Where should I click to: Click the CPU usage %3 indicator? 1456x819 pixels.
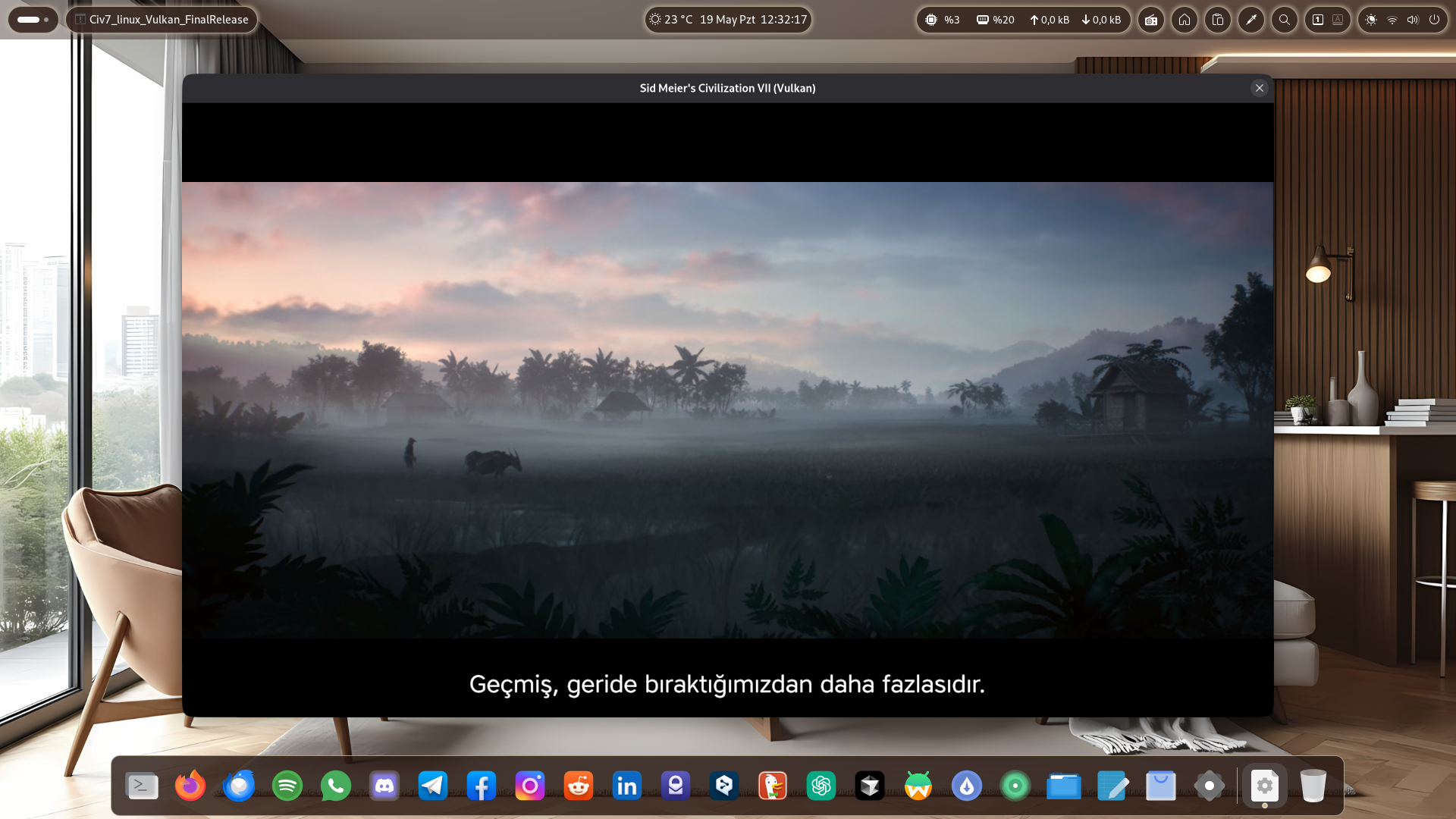point(943,20)
